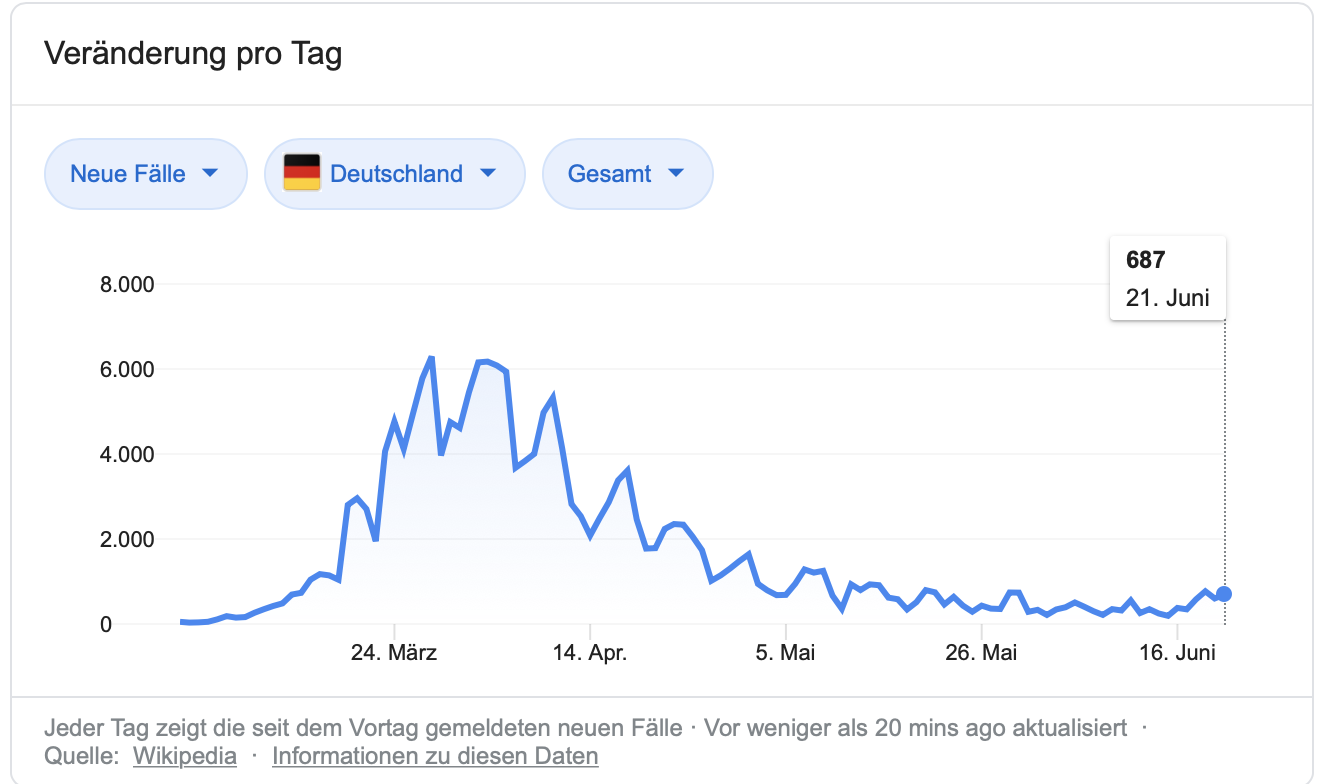Select the "5. Mai" date label
This screenshot has width=1334, height=784.
(x=786, y=653)
